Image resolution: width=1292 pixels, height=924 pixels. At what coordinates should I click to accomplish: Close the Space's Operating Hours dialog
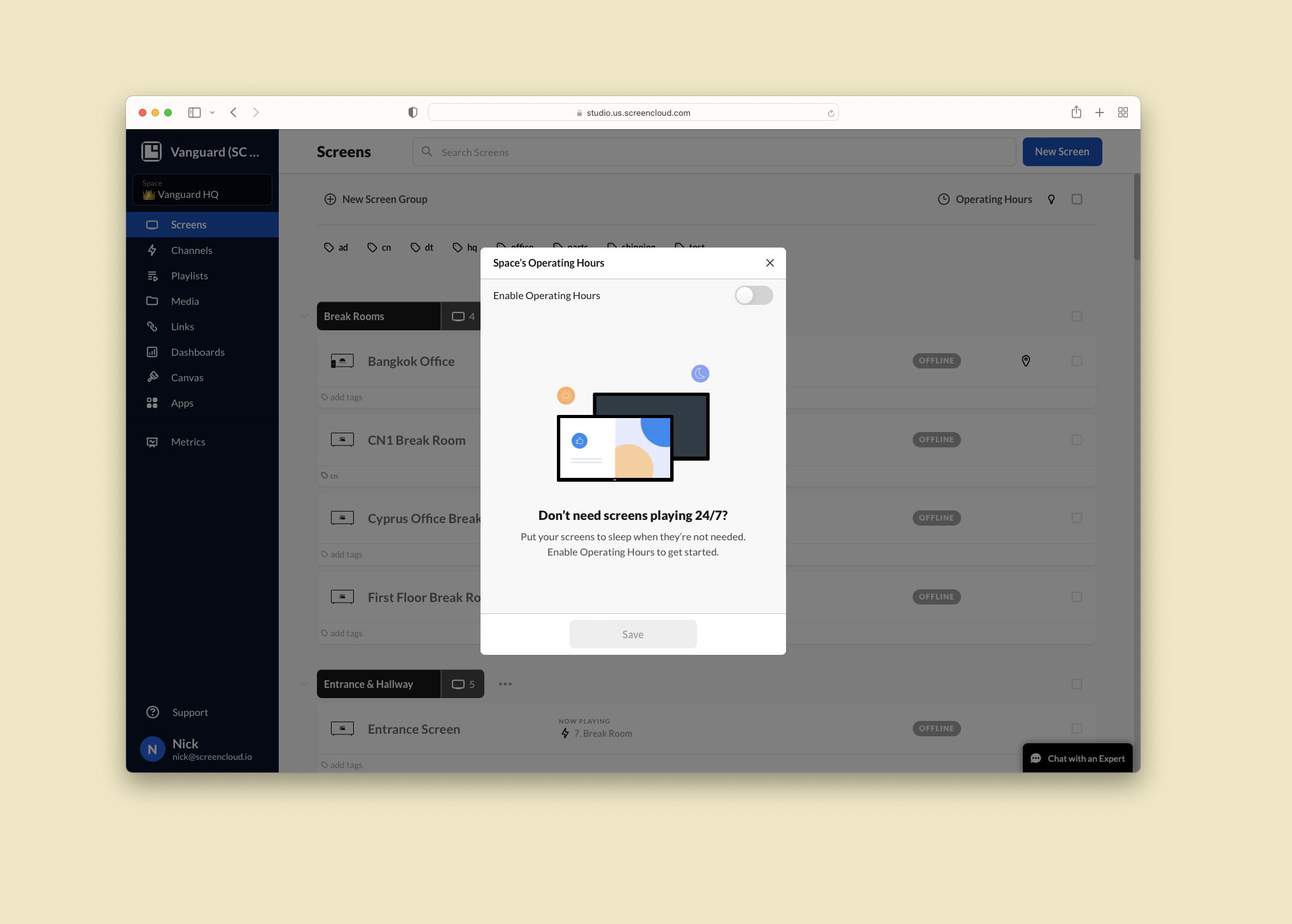click(x=770, y=263)
